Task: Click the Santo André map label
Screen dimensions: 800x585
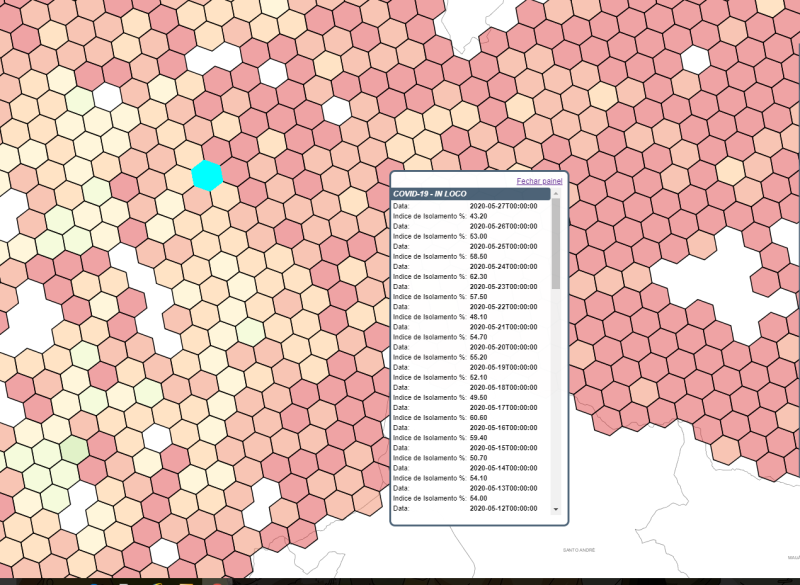Action: coord(581,550)
